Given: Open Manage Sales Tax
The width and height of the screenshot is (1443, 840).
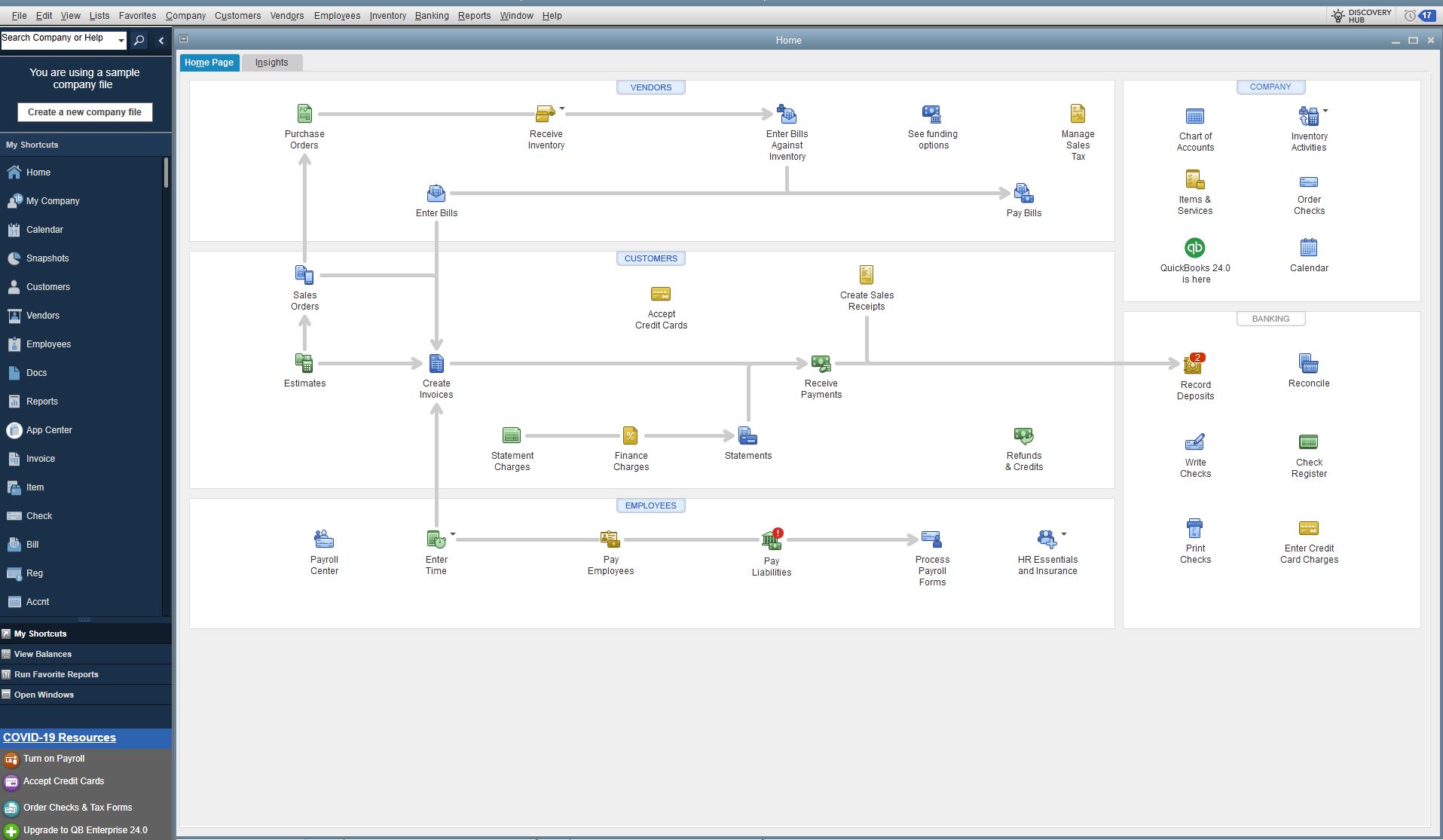Looking at the screenshot, I should (1078, 114).
